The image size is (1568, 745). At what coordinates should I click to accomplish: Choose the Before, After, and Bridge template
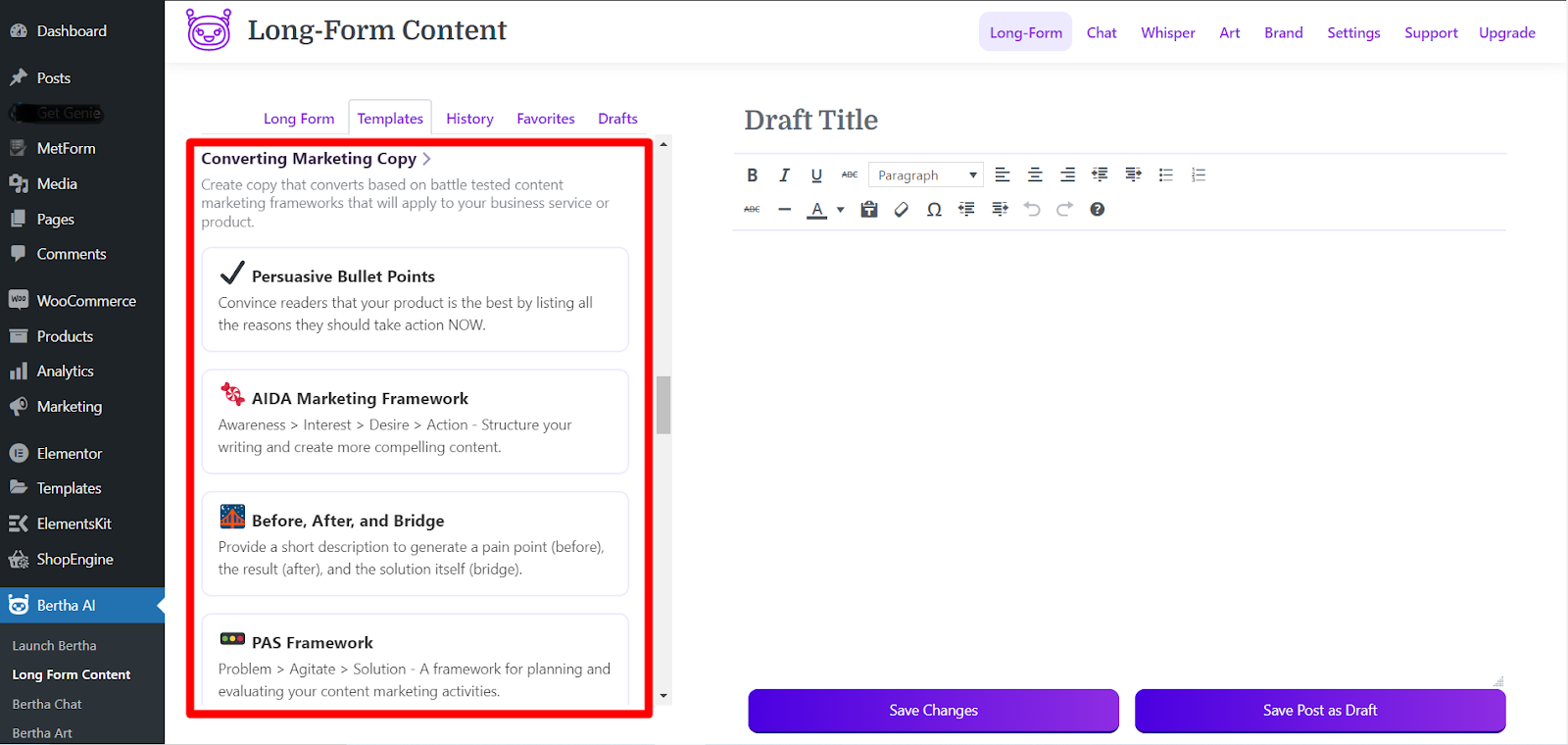click(x=415, y=543)
